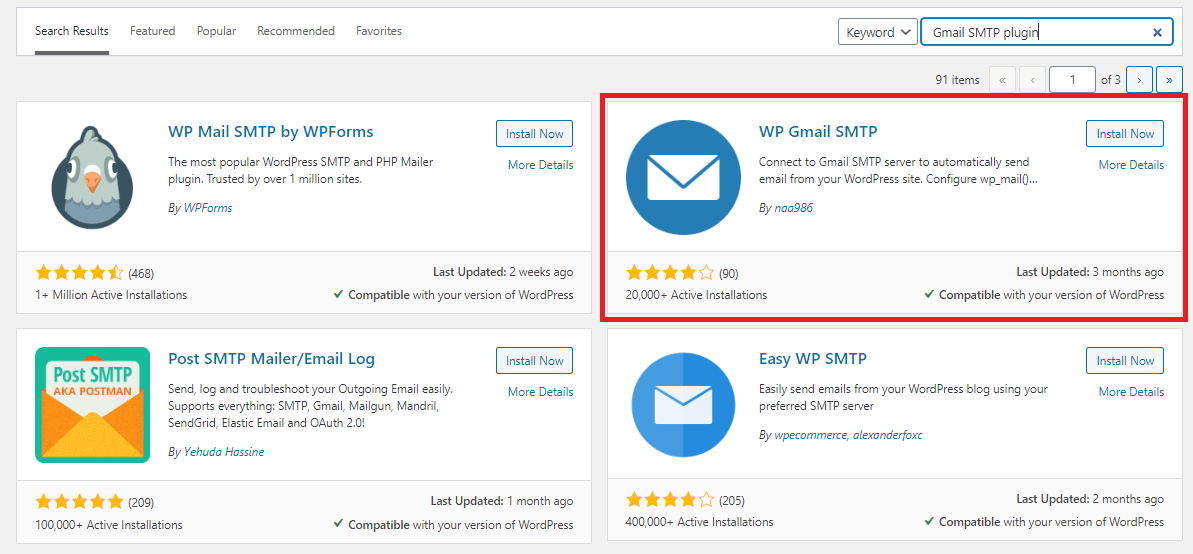Open More Details for WP Gmail SMTP

[x=1131, y=164]
